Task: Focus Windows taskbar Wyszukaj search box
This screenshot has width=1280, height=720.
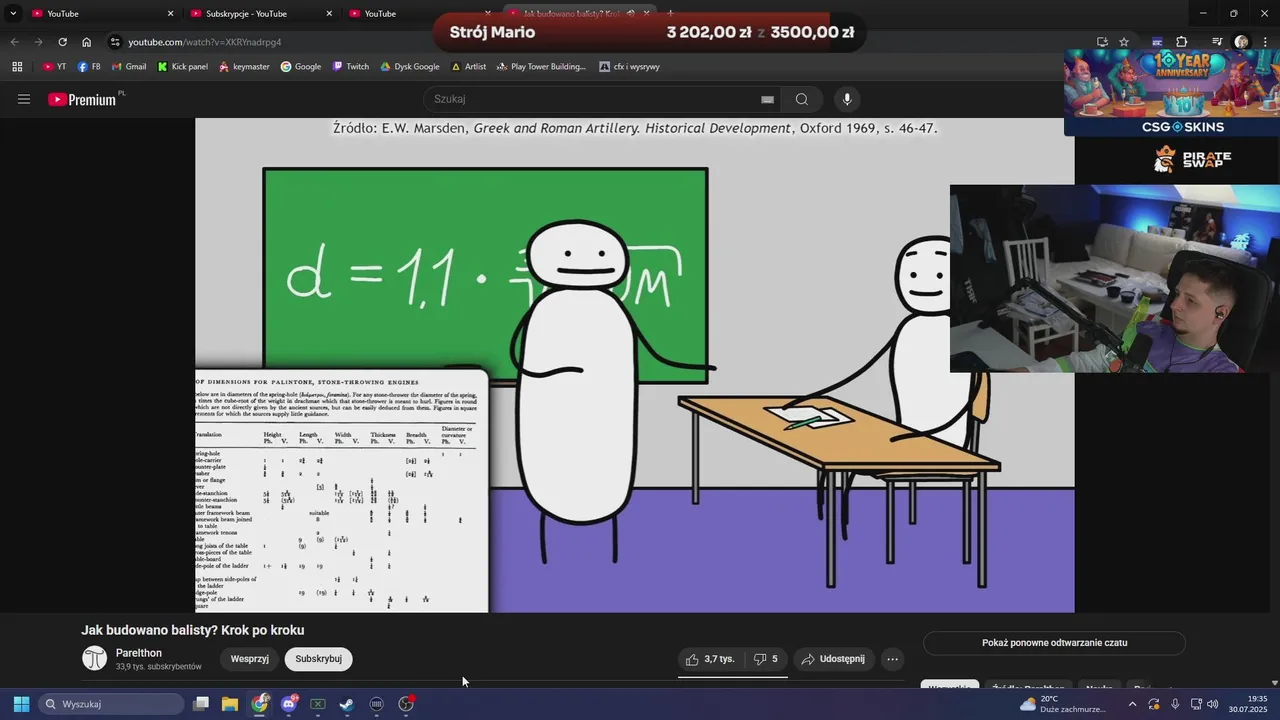Action: coord(111,704)
